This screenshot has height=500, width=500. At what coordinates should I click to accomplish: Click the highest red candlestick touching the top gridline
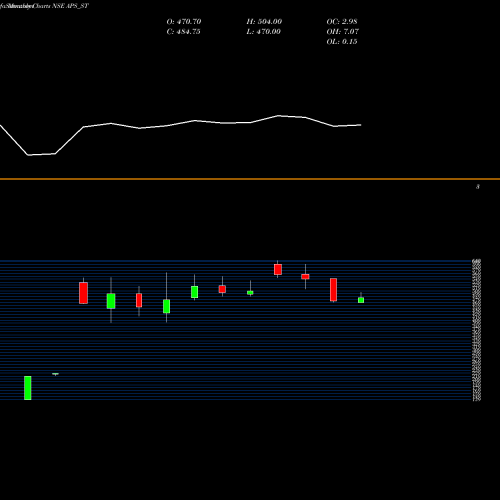click(278, 269)
